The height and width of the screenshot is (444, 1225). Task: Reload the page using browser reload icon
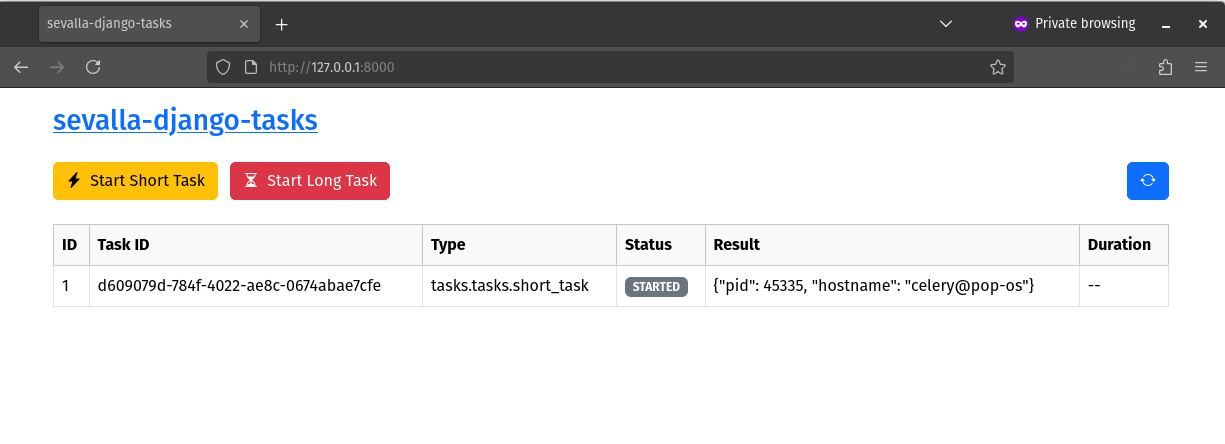93,67
